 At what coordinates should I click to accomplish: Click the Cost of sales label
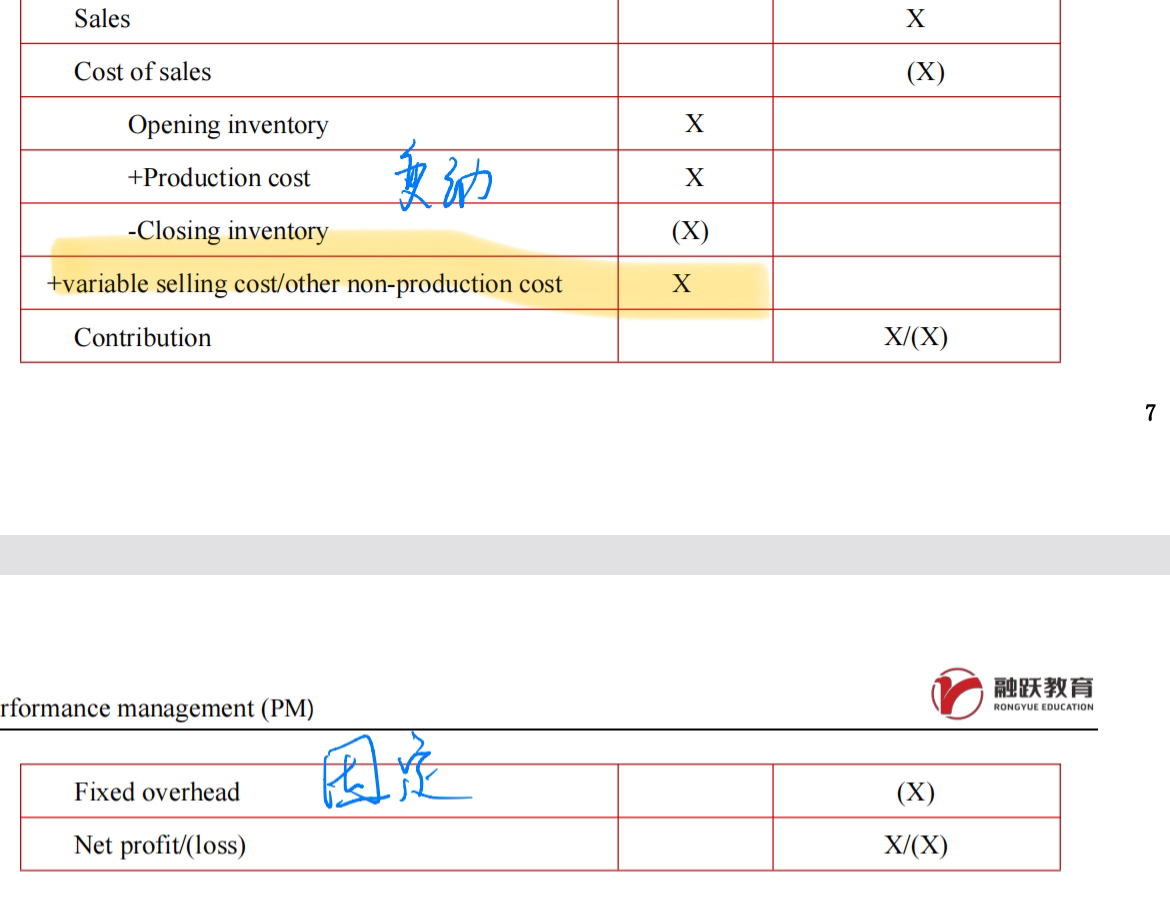[142, 72]
